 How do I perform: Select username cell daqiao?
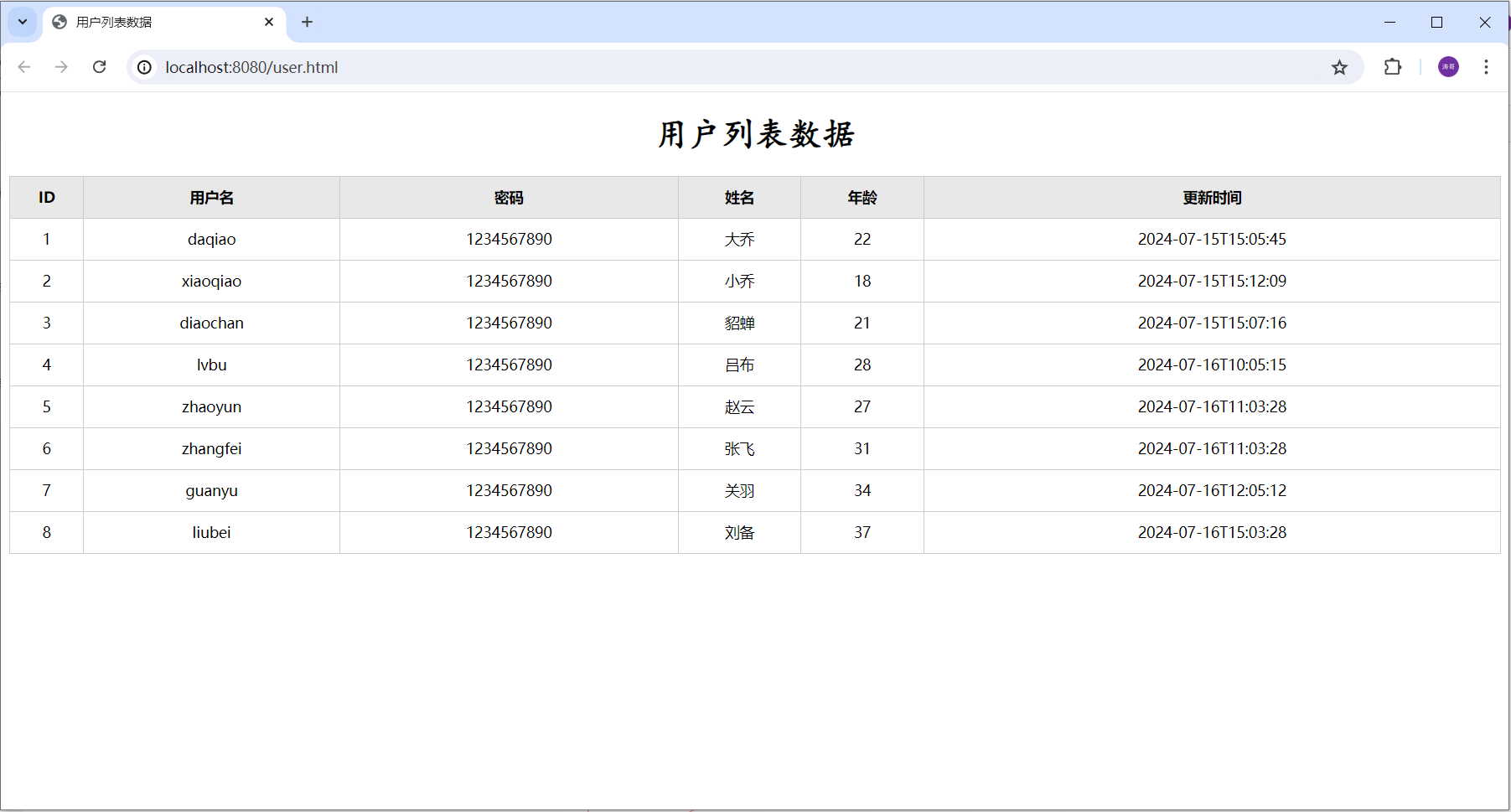tap(212, 240)
